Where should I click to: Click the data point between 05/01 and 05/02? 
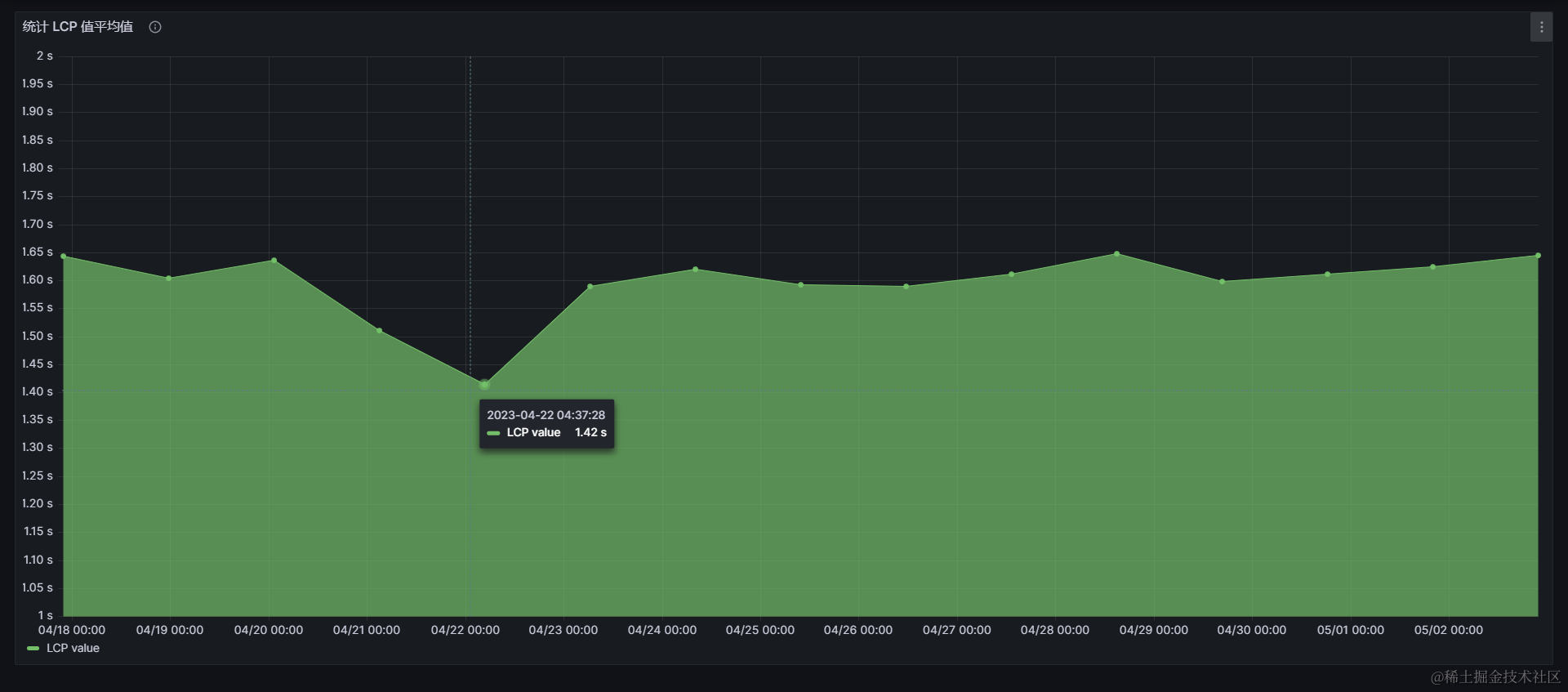[x=1432, y=267]
